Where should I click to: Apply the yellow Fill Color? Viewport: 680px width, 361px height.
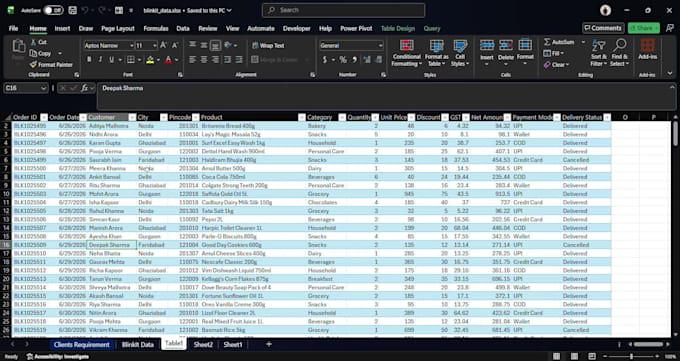(150, 59)
